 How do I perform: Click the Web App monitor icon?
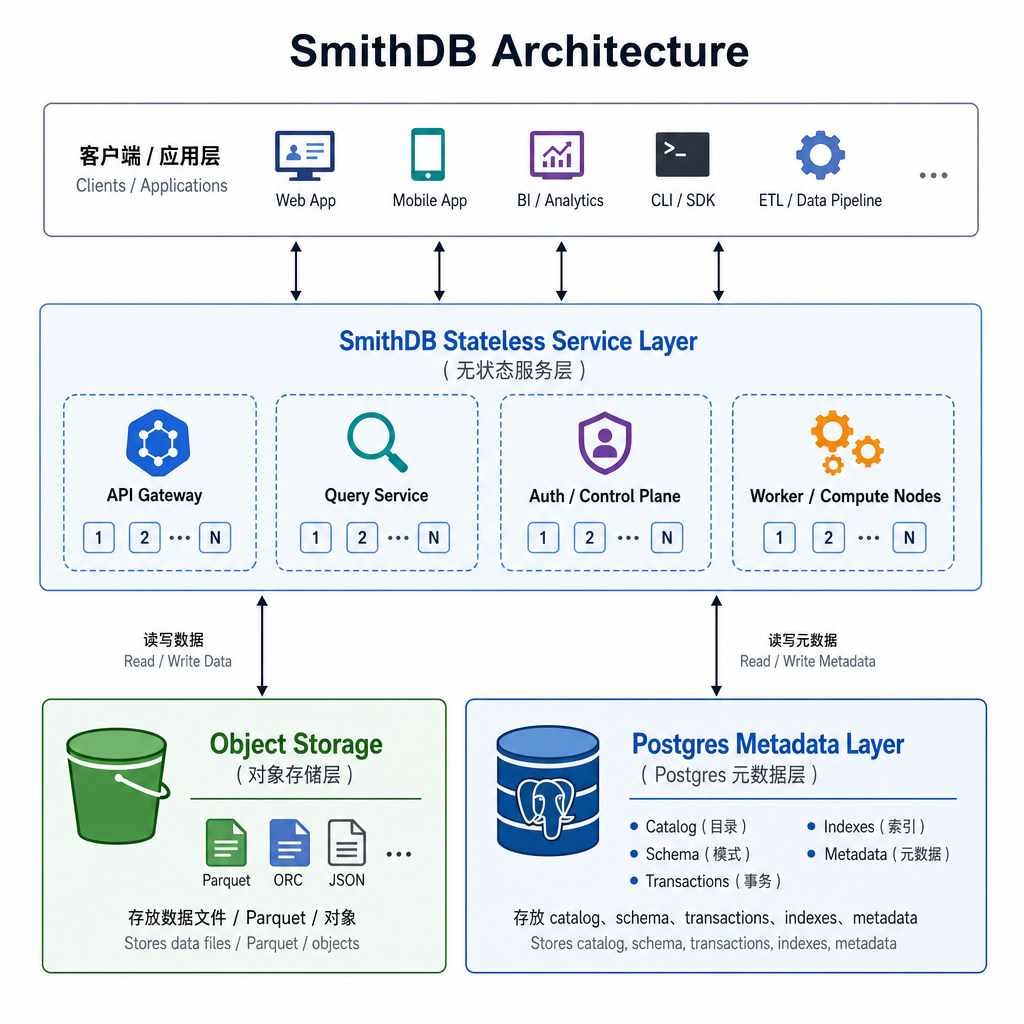point(305,155)
